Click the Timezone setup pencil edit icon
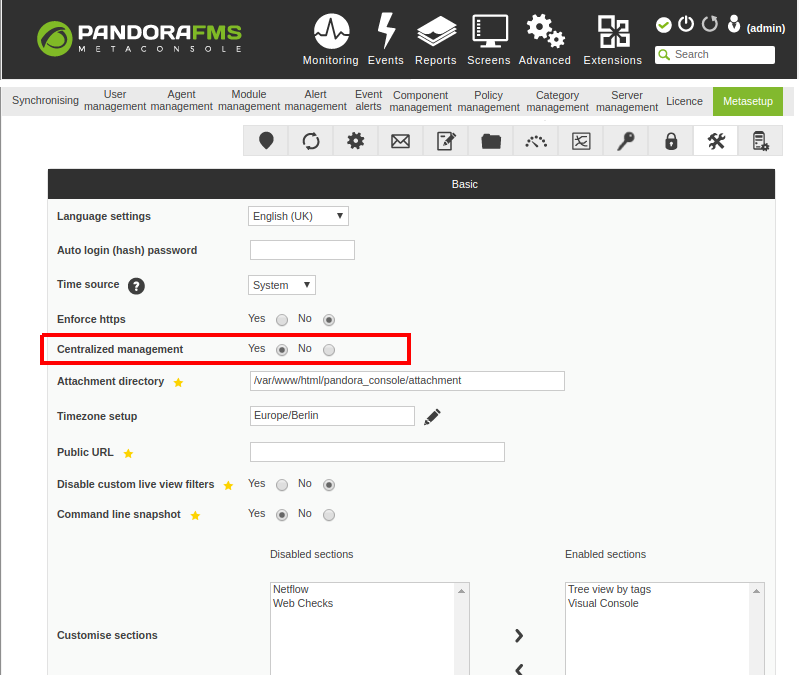 [432, 417]
